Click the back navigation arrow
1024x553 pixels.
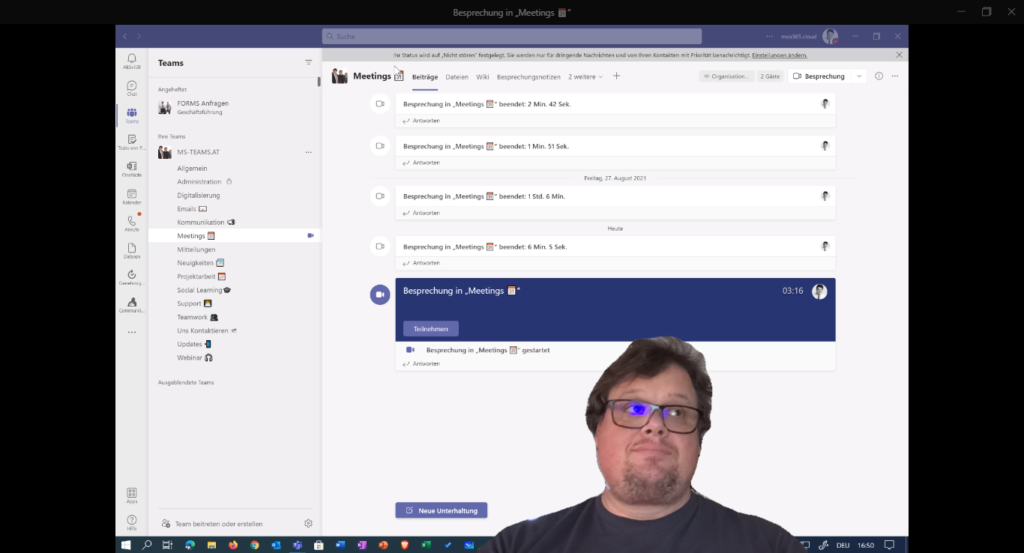[125, 37]
